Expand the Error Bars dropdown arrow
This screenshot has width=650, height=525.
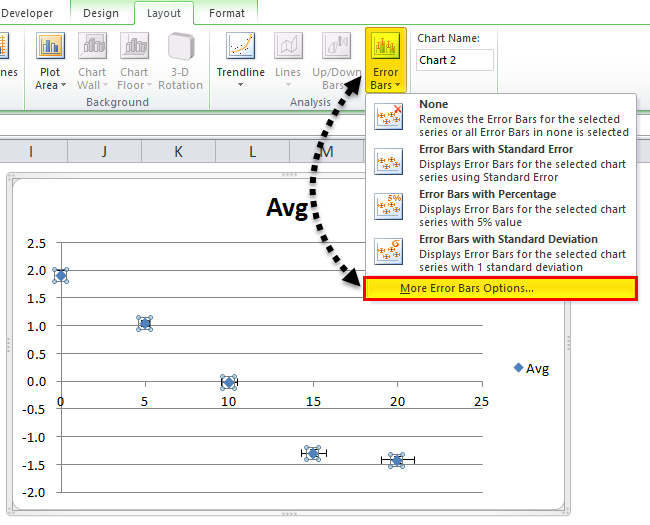pos(398,85)
